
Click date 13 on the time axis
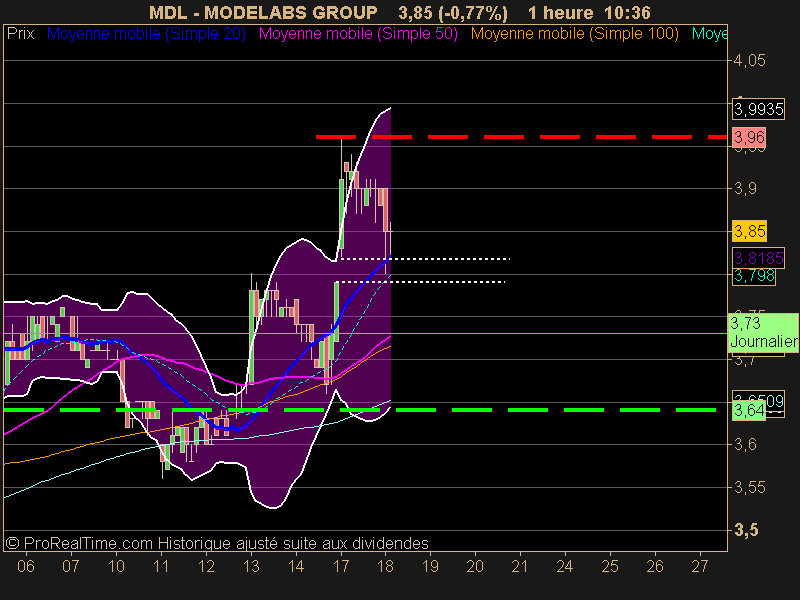coord(251,566)
